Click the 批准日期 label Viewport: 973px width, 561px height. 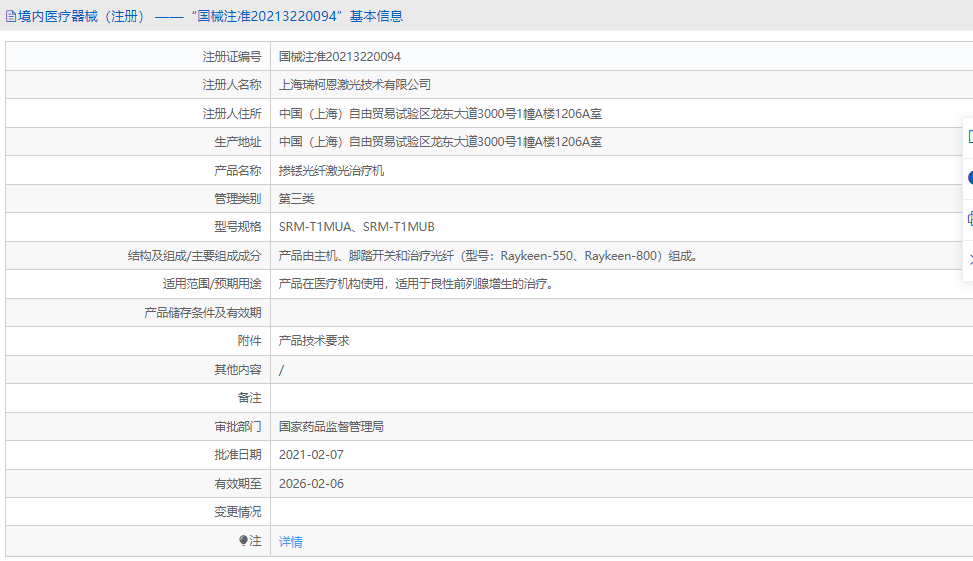tap(238, 454)
